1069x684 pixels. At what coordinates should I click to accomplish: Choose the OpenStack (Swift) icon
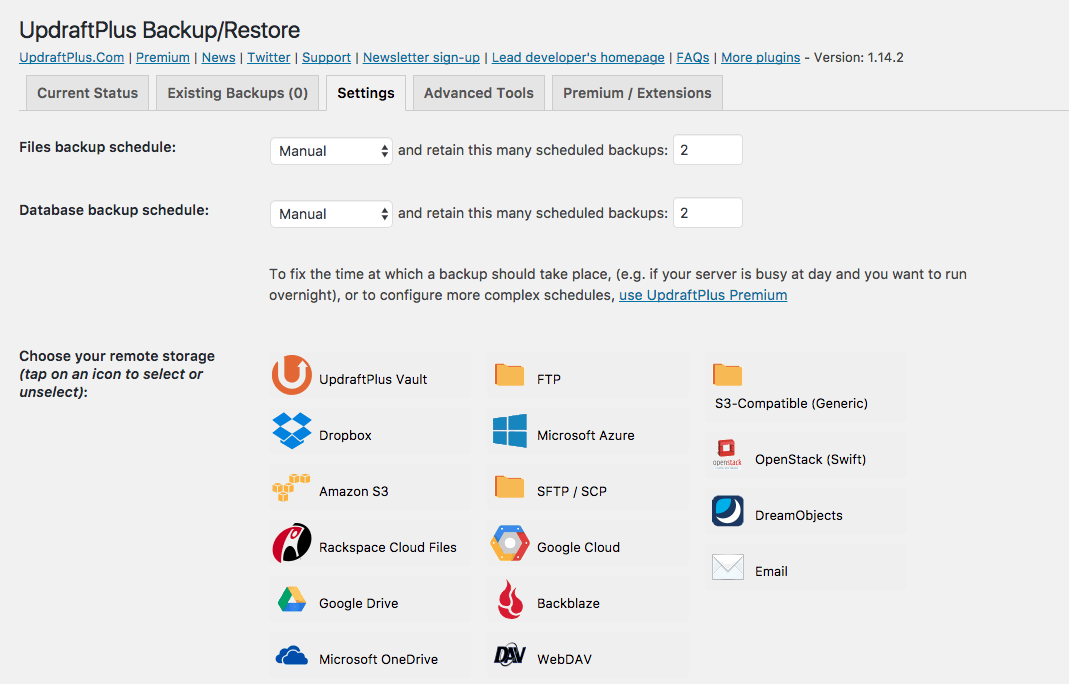pos(727,455)
